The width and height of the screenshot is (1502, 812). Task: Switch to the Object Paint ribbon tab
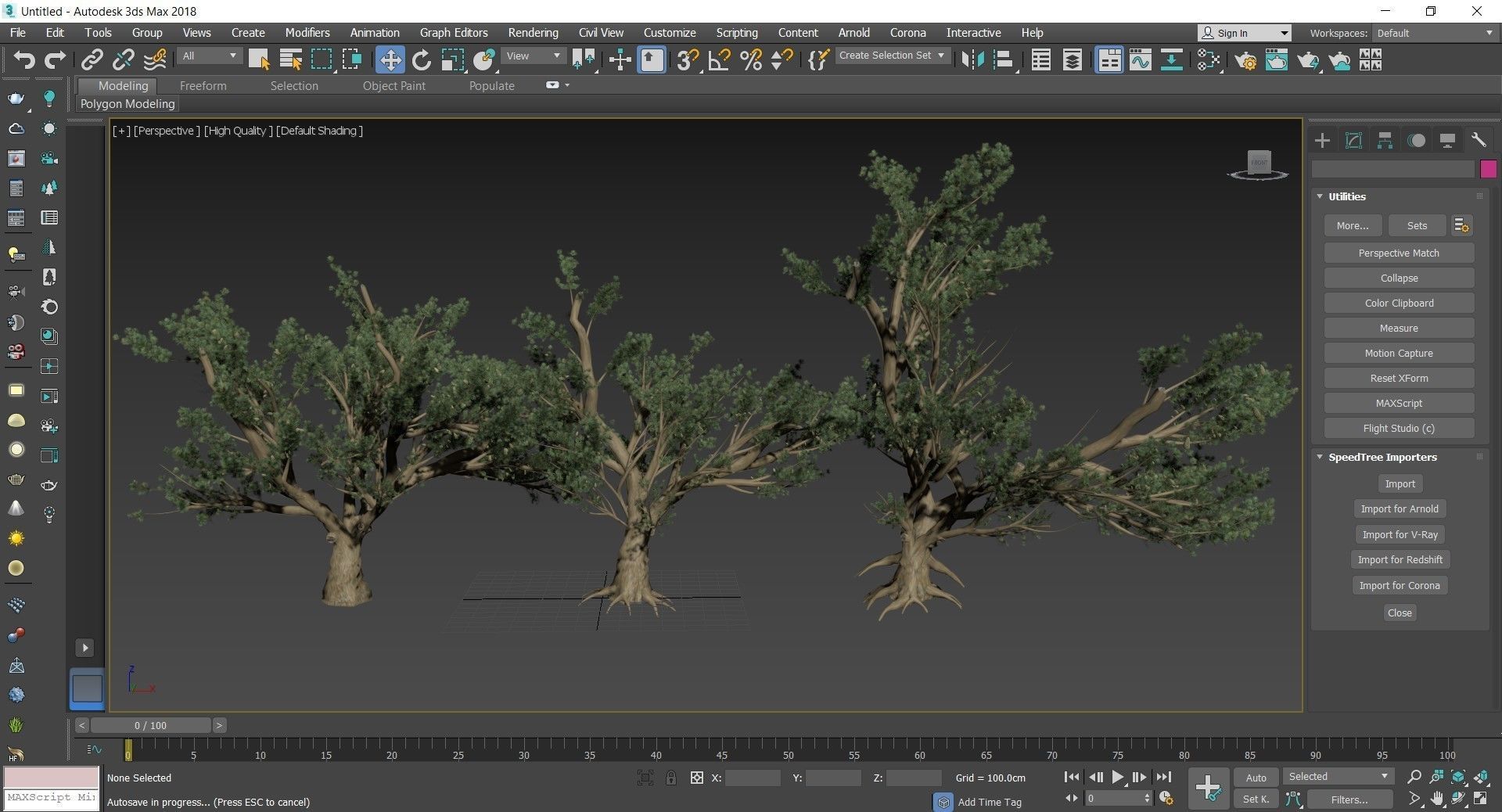(x=393, y=86)
